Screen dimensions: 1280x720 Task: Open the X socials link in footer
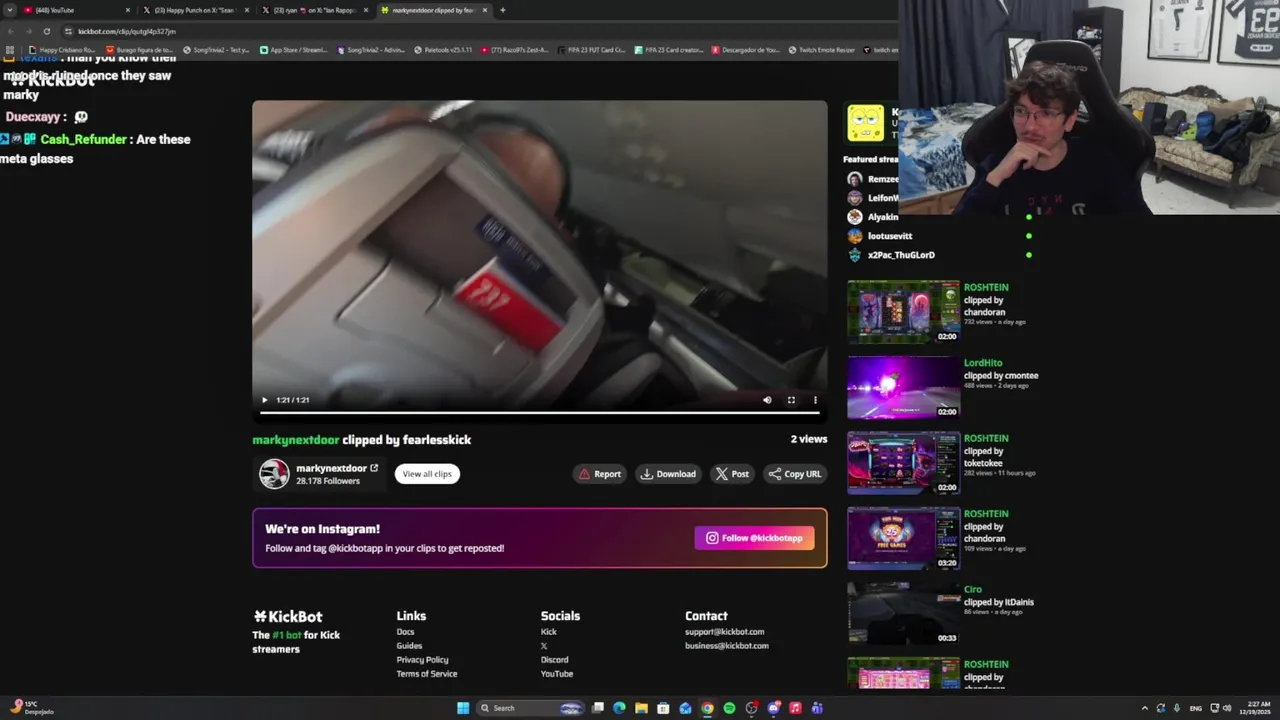544,646
